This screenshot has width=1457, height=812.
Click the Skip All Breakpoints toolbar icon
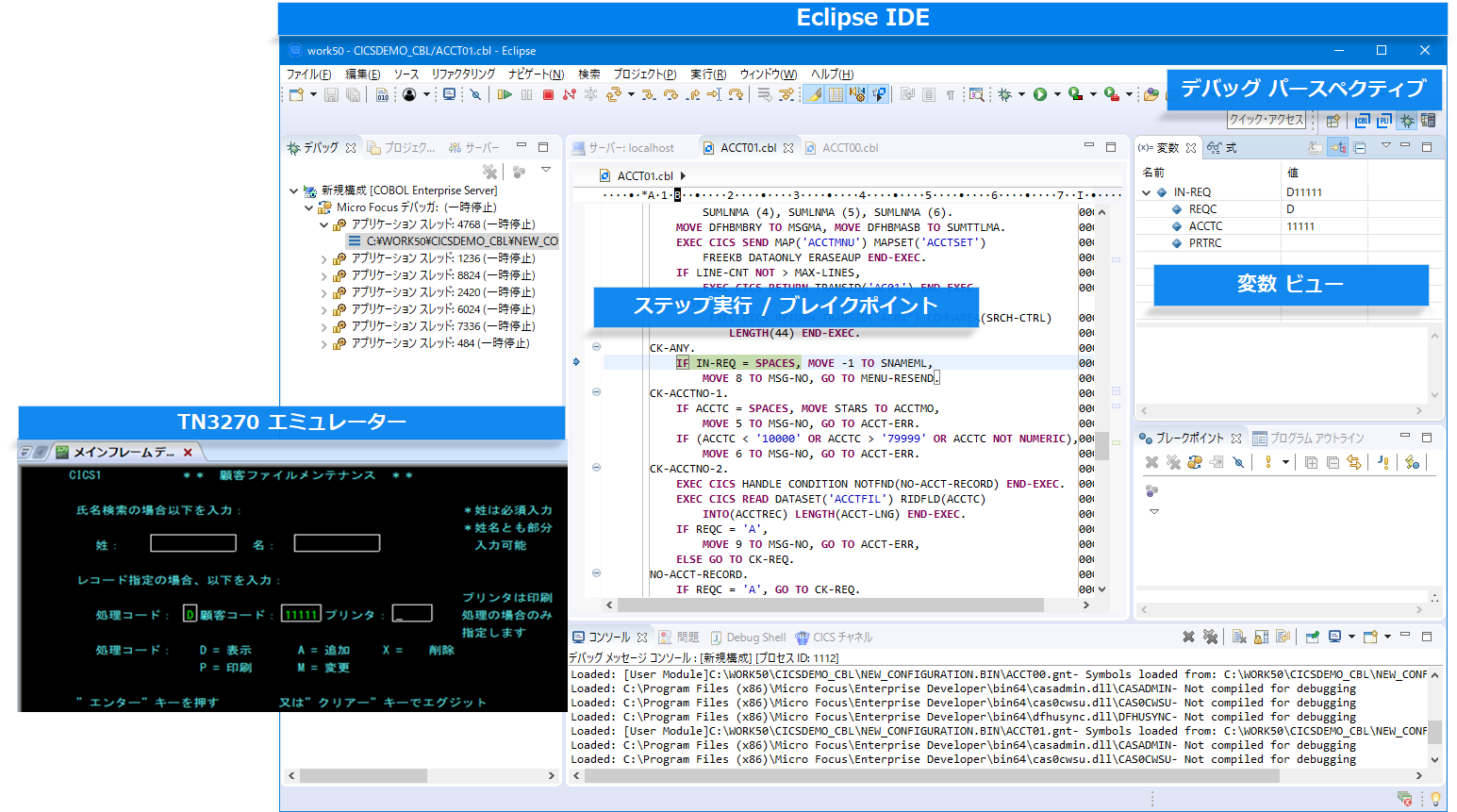coord(475,94)
